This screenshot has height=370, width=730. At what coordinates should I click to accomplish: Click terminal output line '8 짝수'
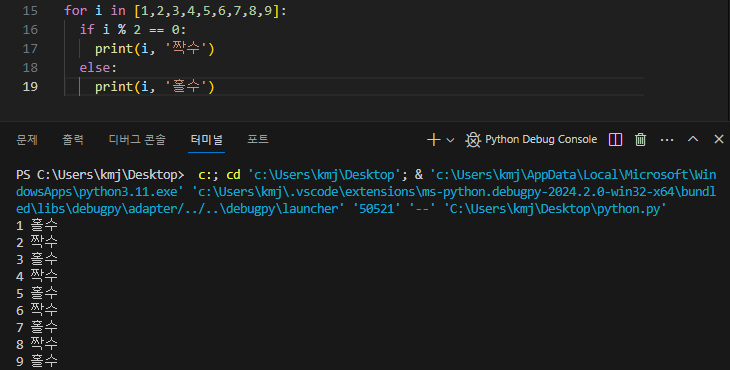(x=37, y=344)
